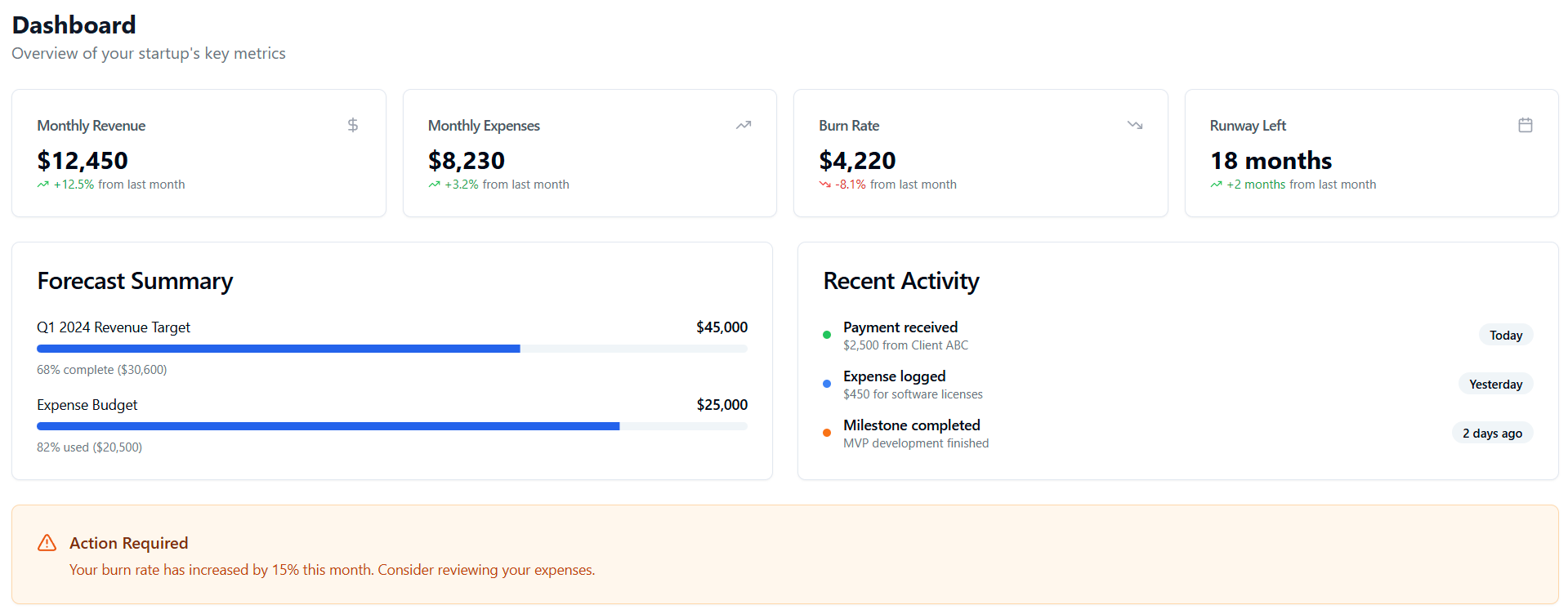This screenshot has width=1568, height=614.
Task: Click the red down arrow next to -8.1%
Action: click(x=824, y=185)
